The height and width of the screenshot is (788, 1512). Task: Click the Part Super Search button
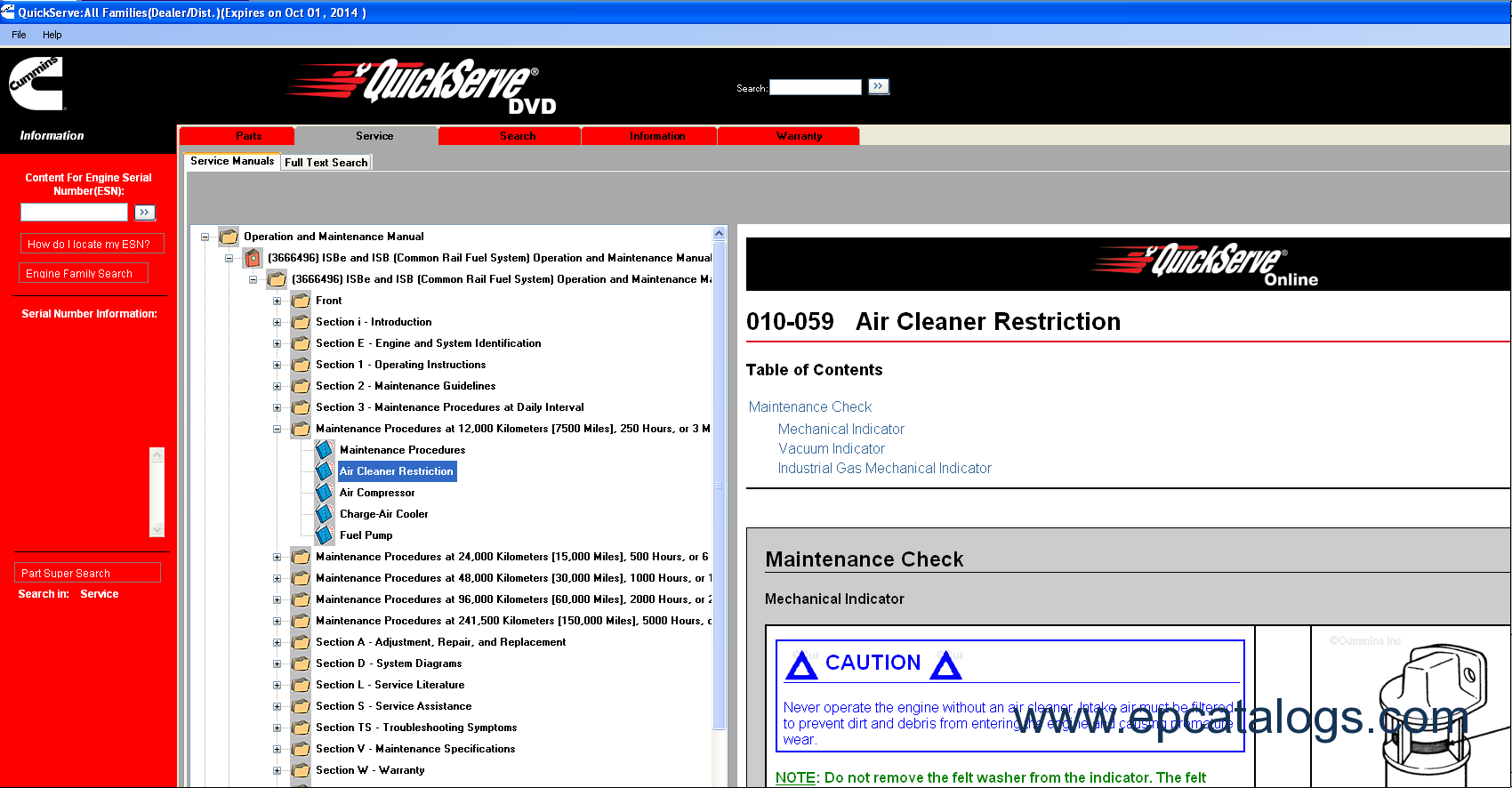(x=88, y=573)
